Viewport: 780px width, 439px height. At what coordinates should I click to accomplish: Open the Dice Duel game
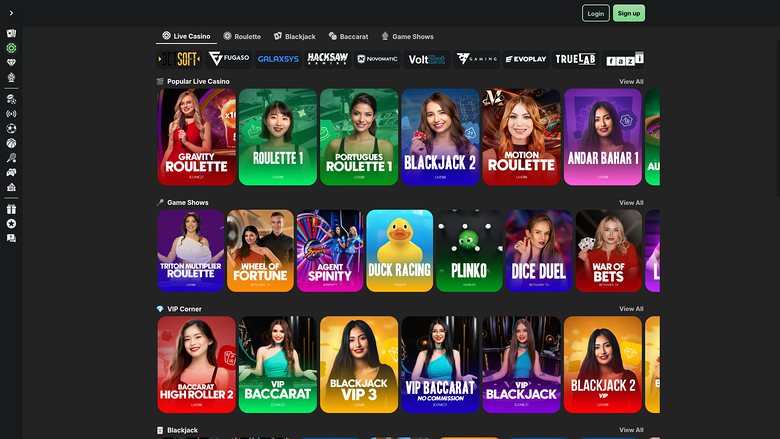[539, 251]
